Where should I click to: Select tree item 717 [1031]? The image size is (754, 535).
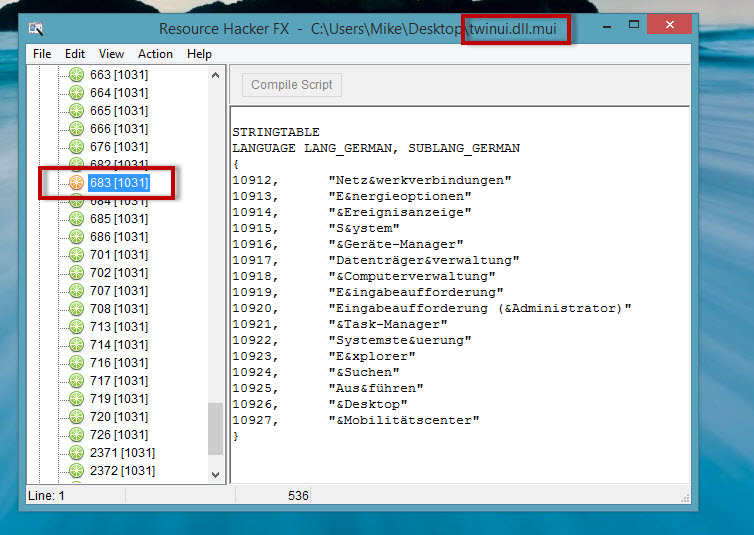point(119,381)
